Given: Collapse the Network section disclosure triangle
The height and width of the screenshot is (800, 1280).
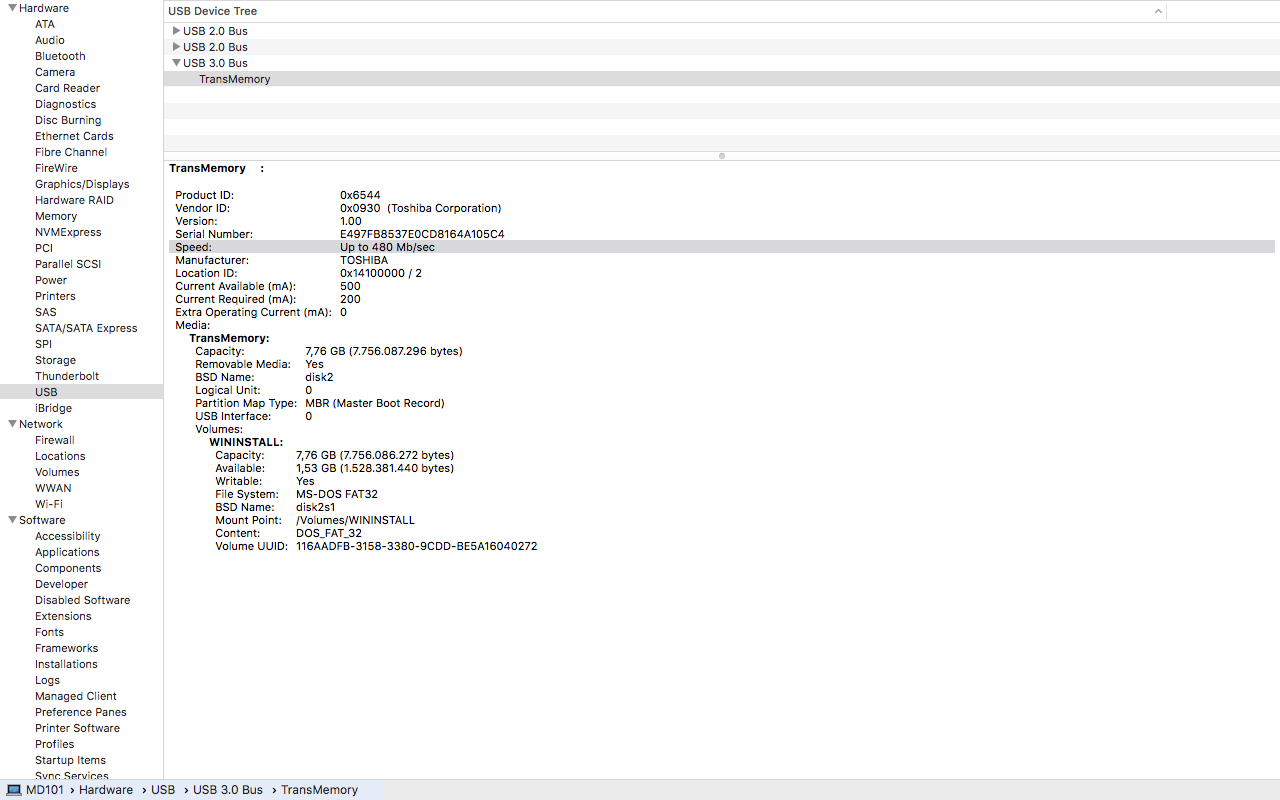Looking at the screenshot, I should coord(12,424).
